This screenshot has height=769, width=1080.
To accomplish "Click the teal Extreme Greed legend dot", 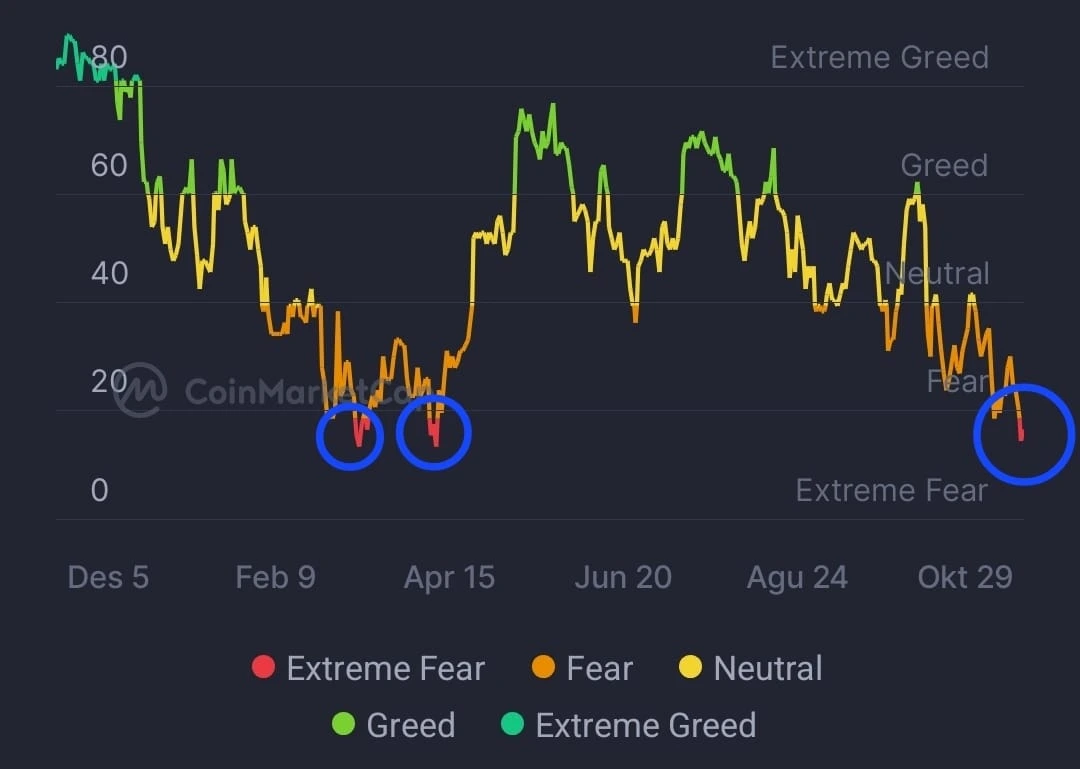I will (512, 725).
